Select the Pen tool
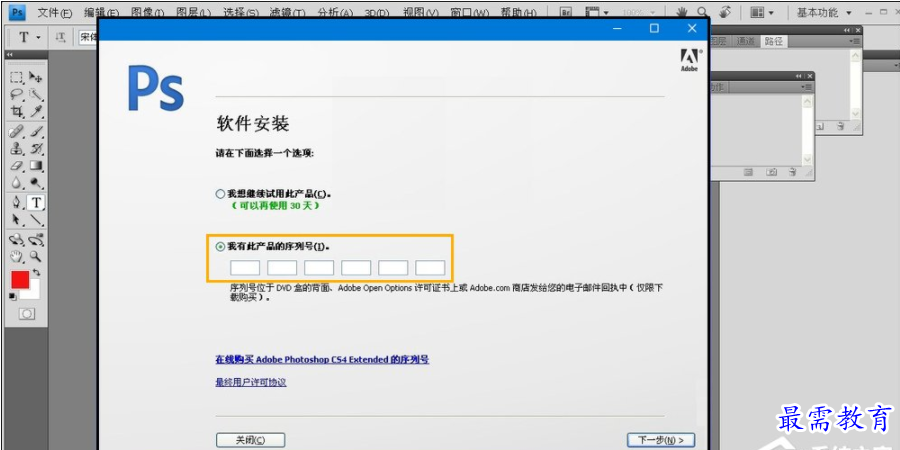This screenshot has height=450, width=900. [x=17, y=203]
